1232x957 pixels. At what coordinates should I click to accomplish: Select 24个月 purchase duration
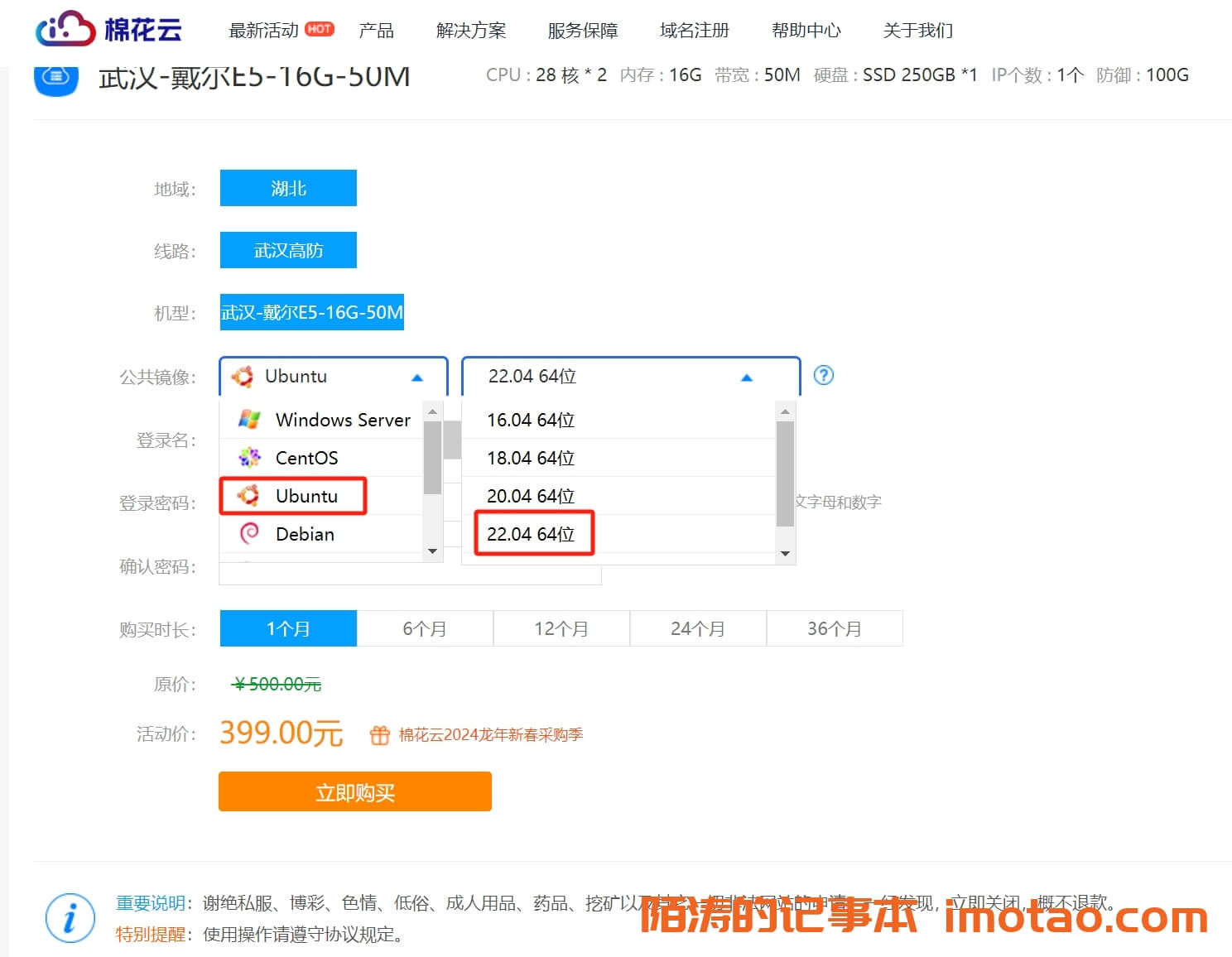(698, 628)
